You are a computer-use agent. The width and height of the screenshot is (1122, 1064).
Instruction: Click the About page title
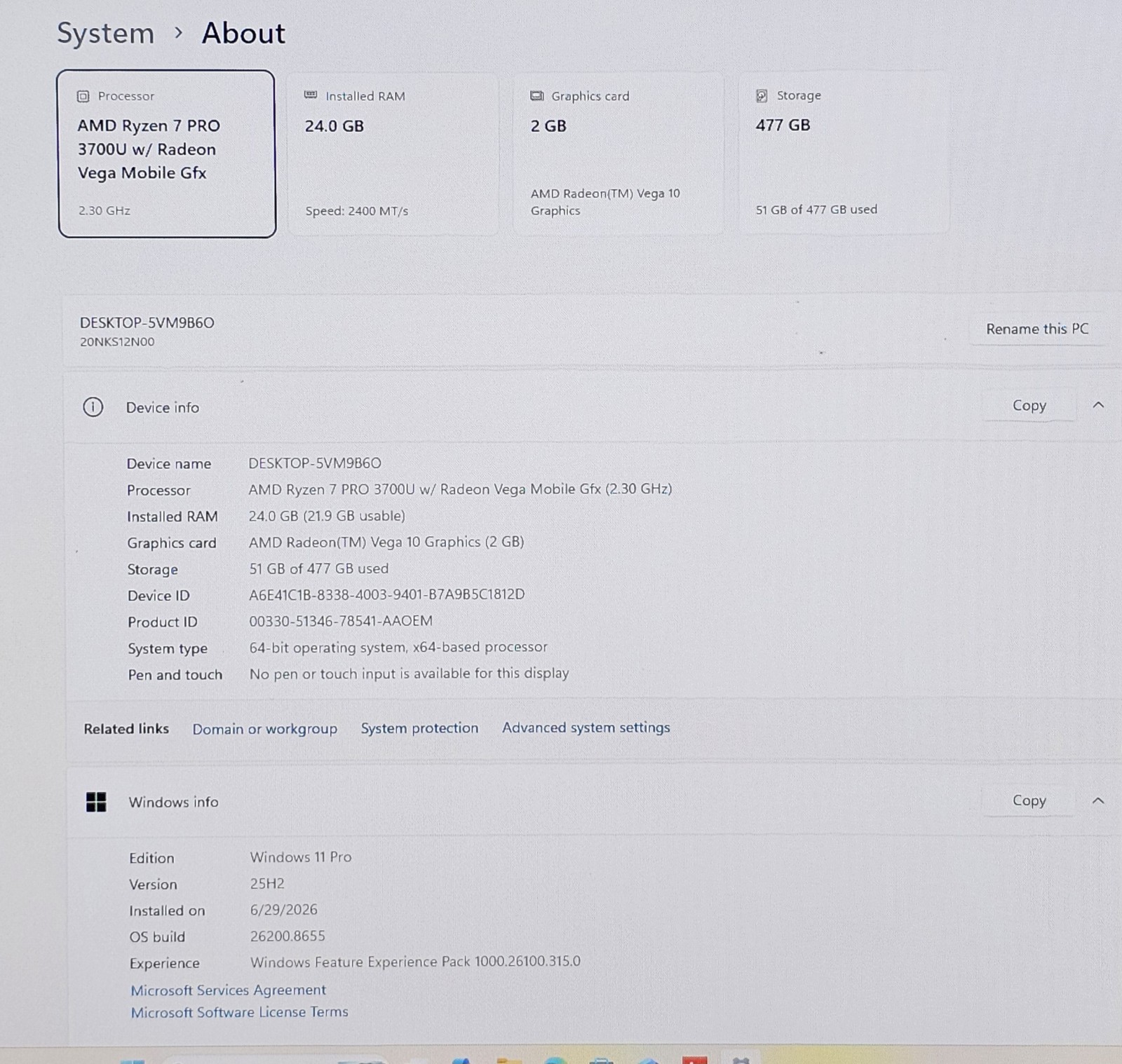(243, 34)
